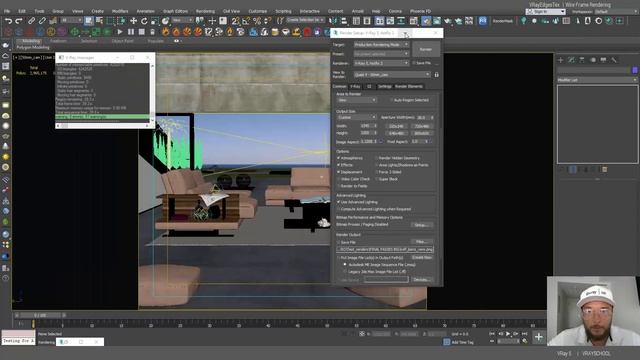640x360 pixels.
Task: Enable the Video Color Check checkbox
Action: point(338,179)
